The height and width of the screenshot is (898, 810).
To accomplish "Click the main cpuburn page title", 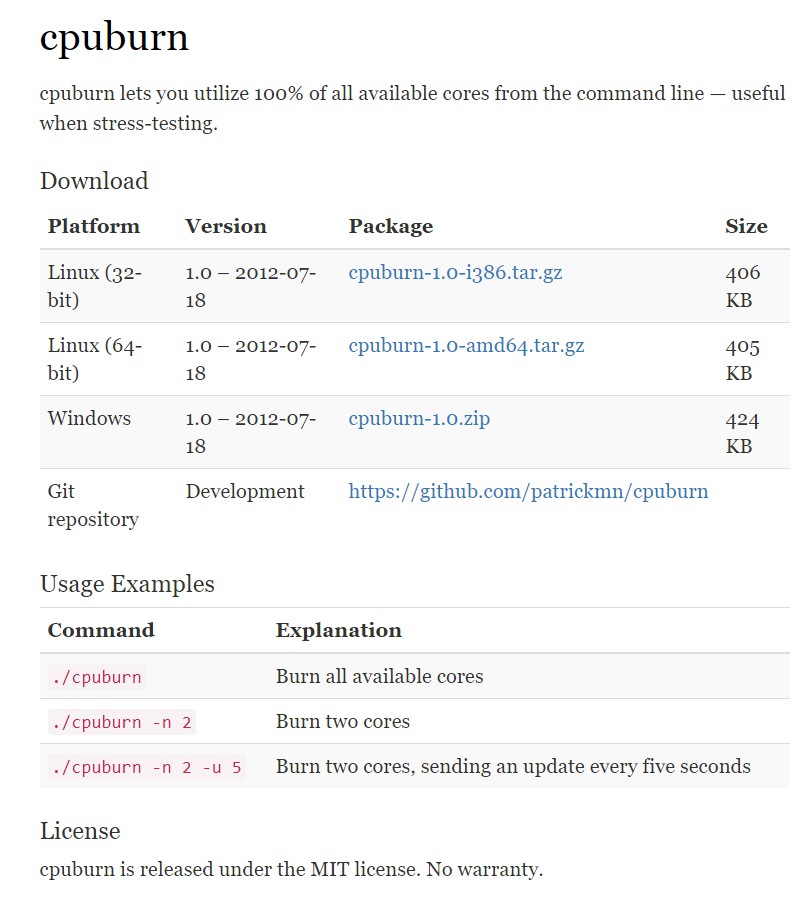I will [x=114, y=38].
